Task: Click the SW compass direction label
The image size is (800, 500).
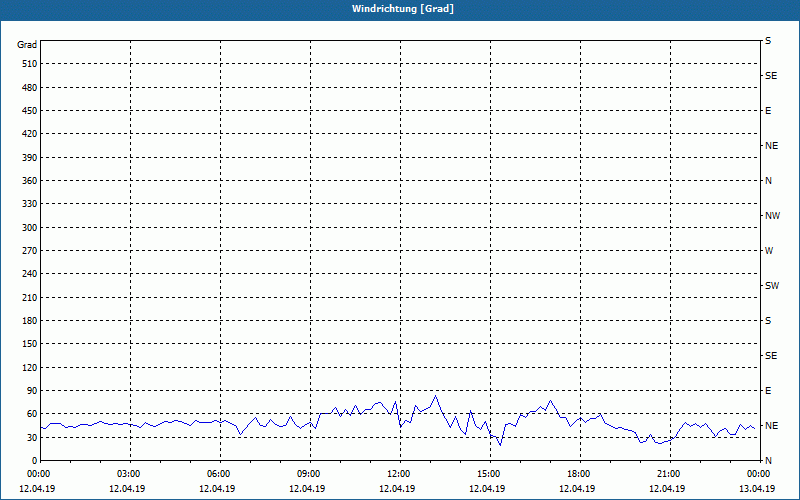Action: [x=772, y=286]
